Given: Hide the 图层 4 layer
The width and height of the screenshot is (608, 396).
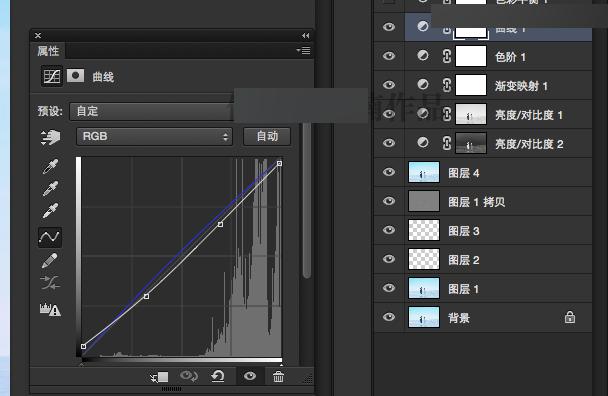Looking at the screenshot, I should [389, 172].
